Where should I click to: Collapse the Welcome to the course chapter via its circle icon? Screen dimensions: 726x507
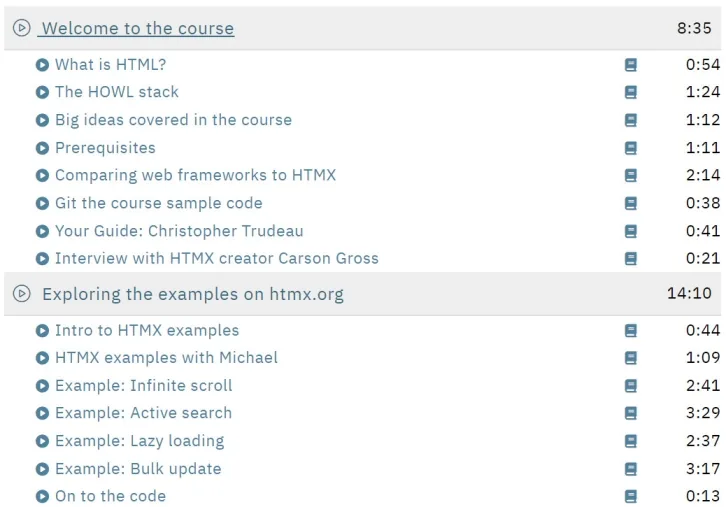tap(21, 28)
